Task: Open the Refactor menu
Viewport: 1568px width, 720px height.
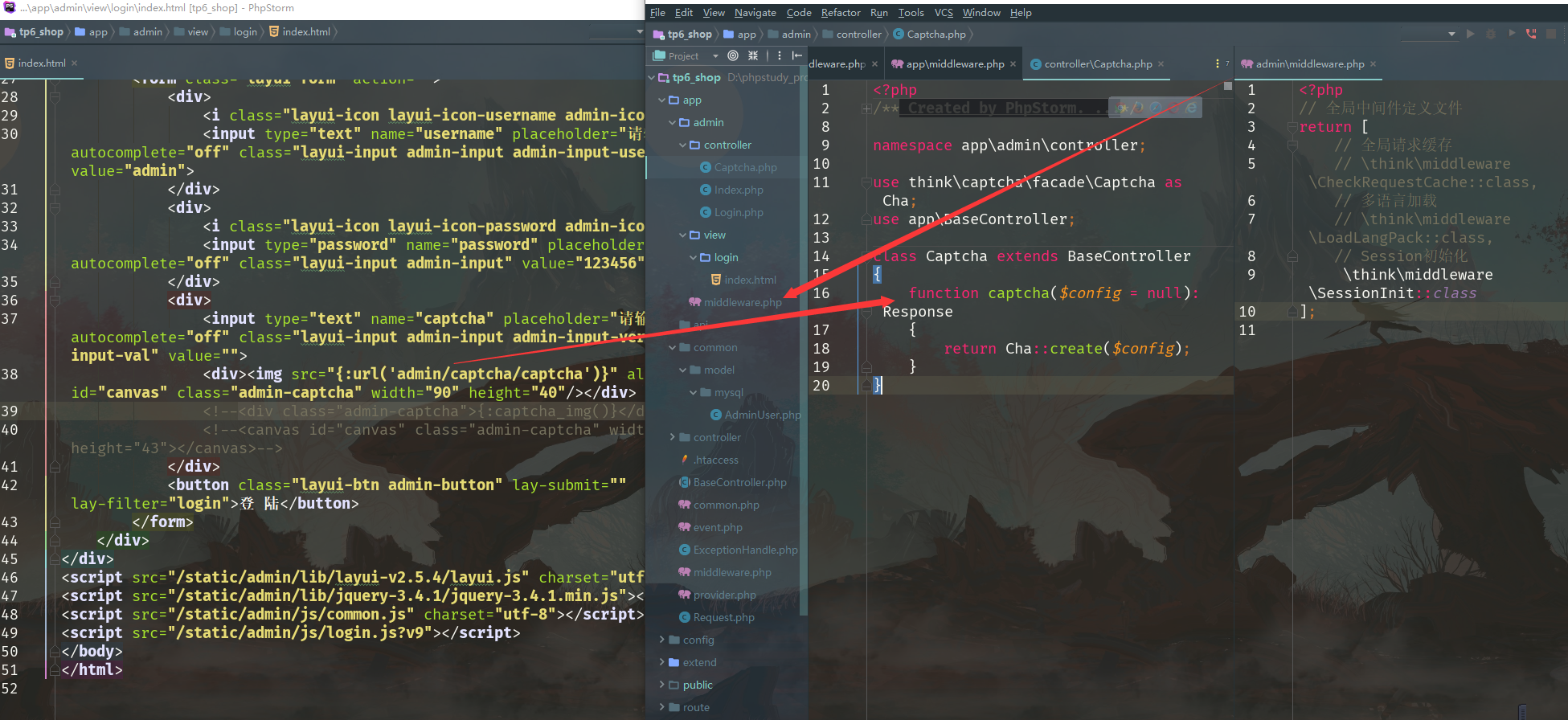Action: pos(841,13)
